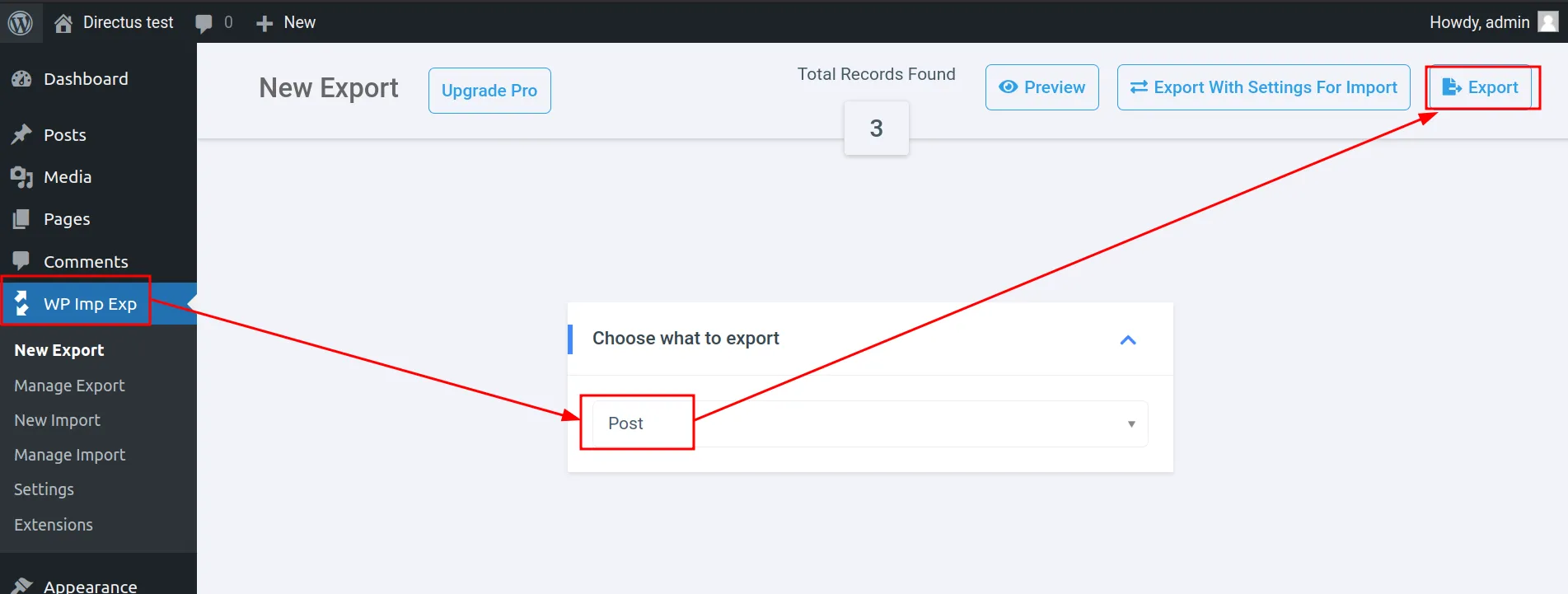Click the Total Records Found count box
Screen dimensions: 1568x594
pyautogui.click(x=876, y=128)
